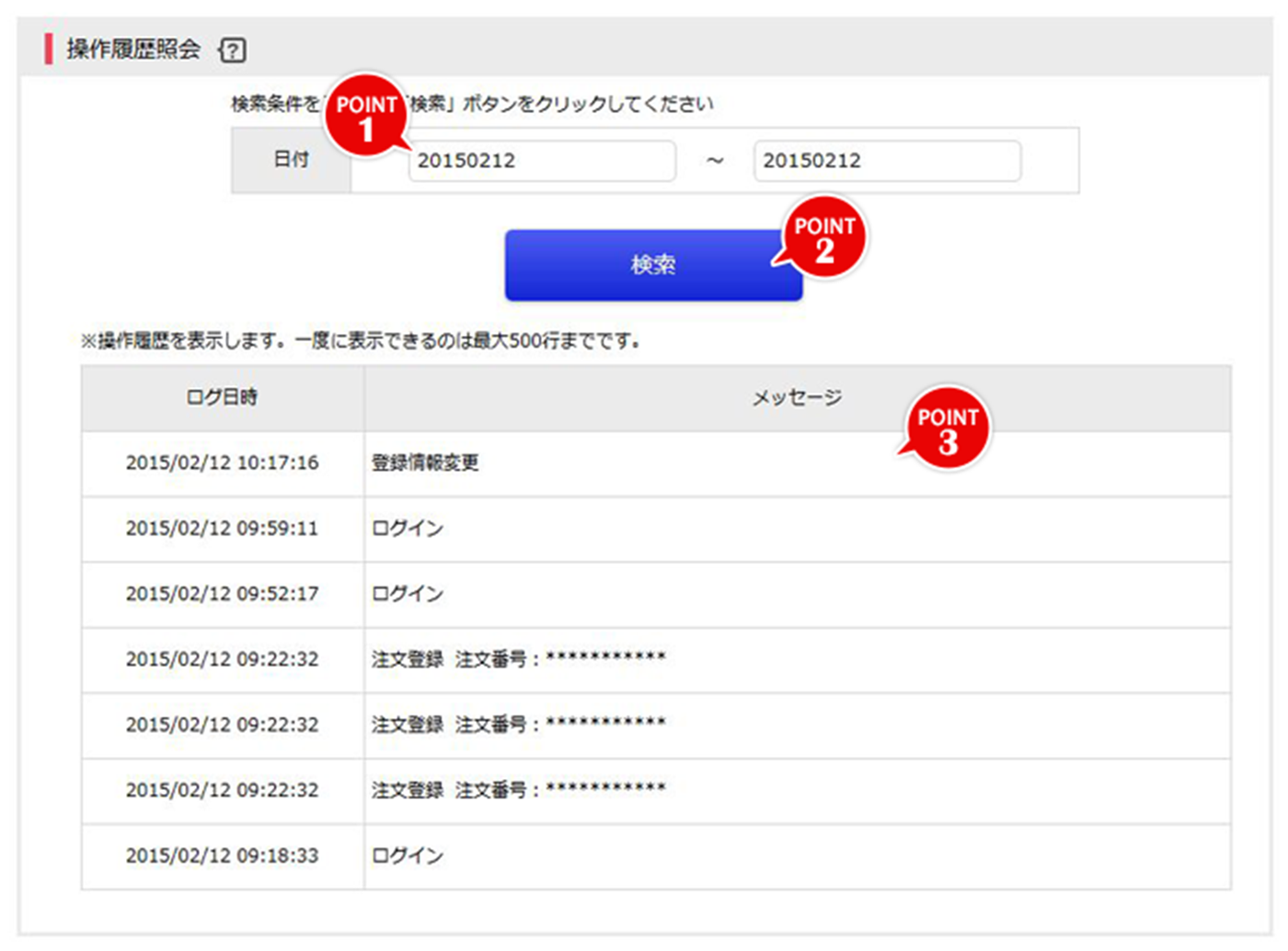Image resolution: width=1288 pixels, height=951 pixels.
Task: Select the 2015/02/12 09:52:17 timestamp cell
Action: click(222, 594)
